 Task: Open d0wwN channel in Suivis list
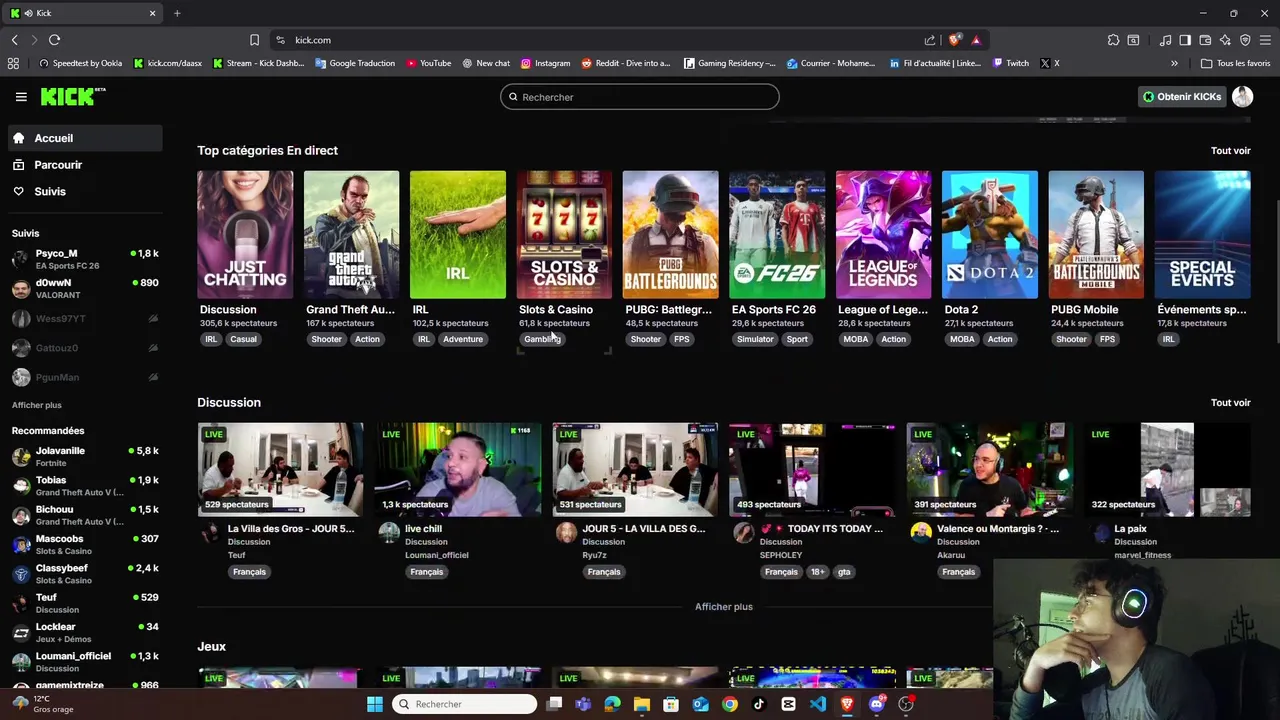[x=85, y=289]
